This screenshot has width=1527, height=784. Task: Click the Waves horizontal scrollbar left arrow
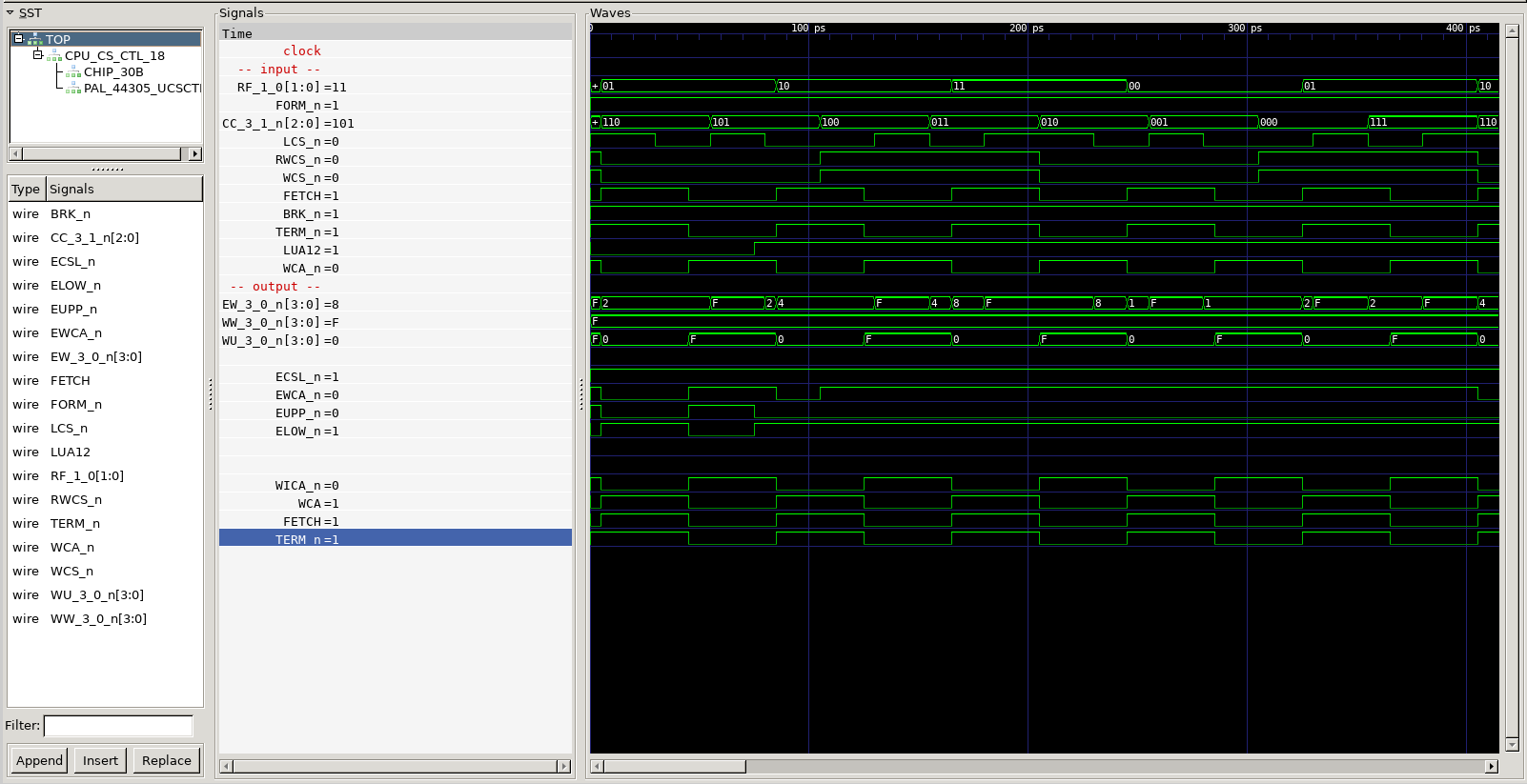point(597,766)
